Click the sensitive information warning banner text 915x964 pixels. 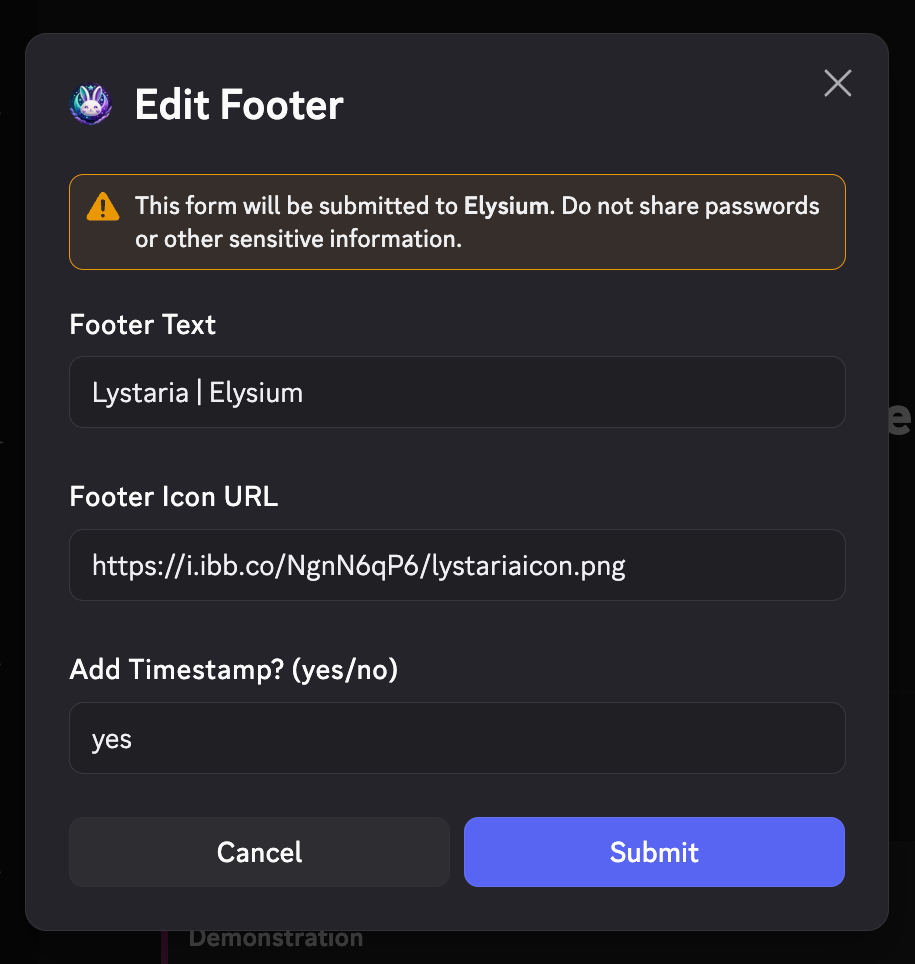(x=477, y=223)
